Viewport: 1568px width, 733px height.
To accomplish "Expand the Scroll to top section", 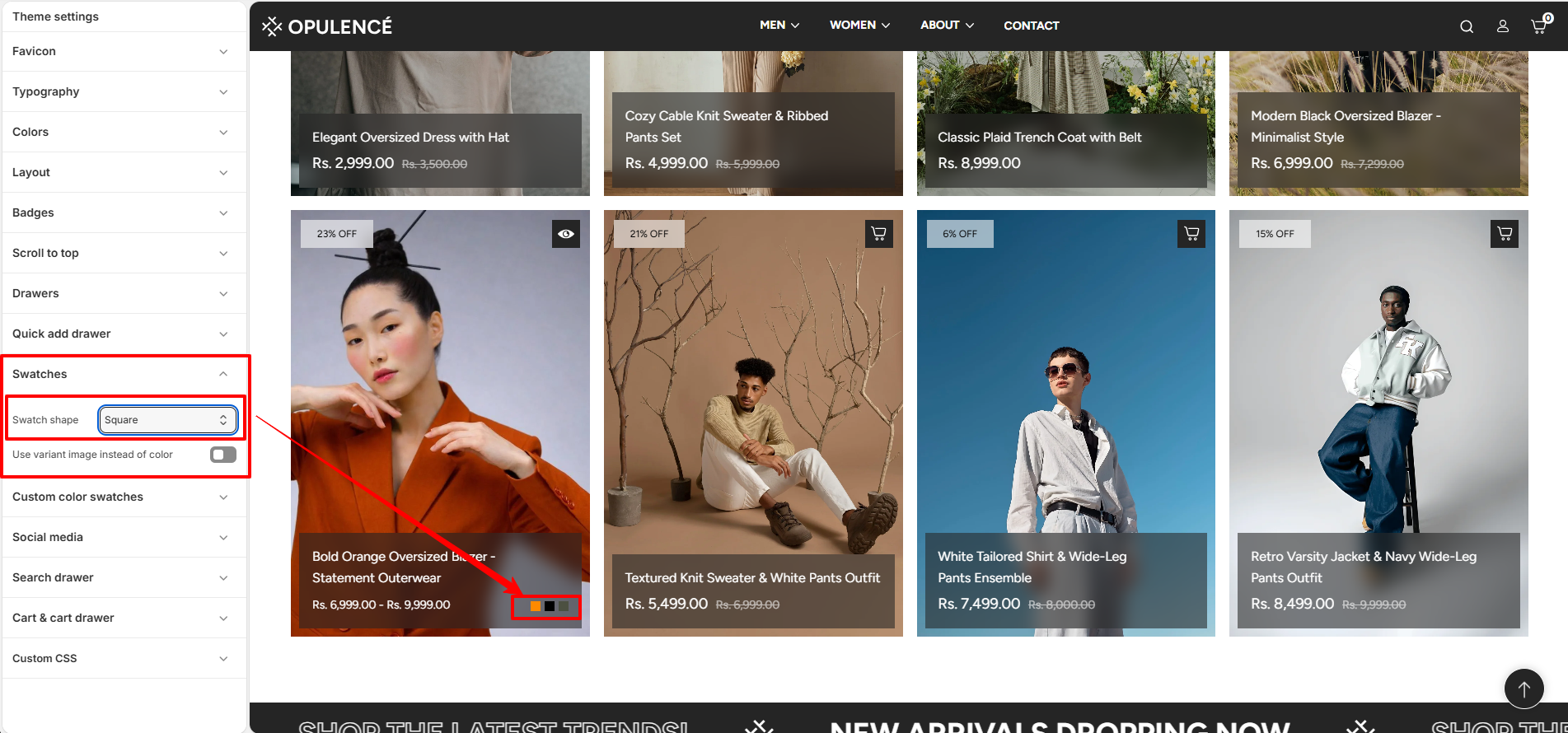I will [124, 253].
